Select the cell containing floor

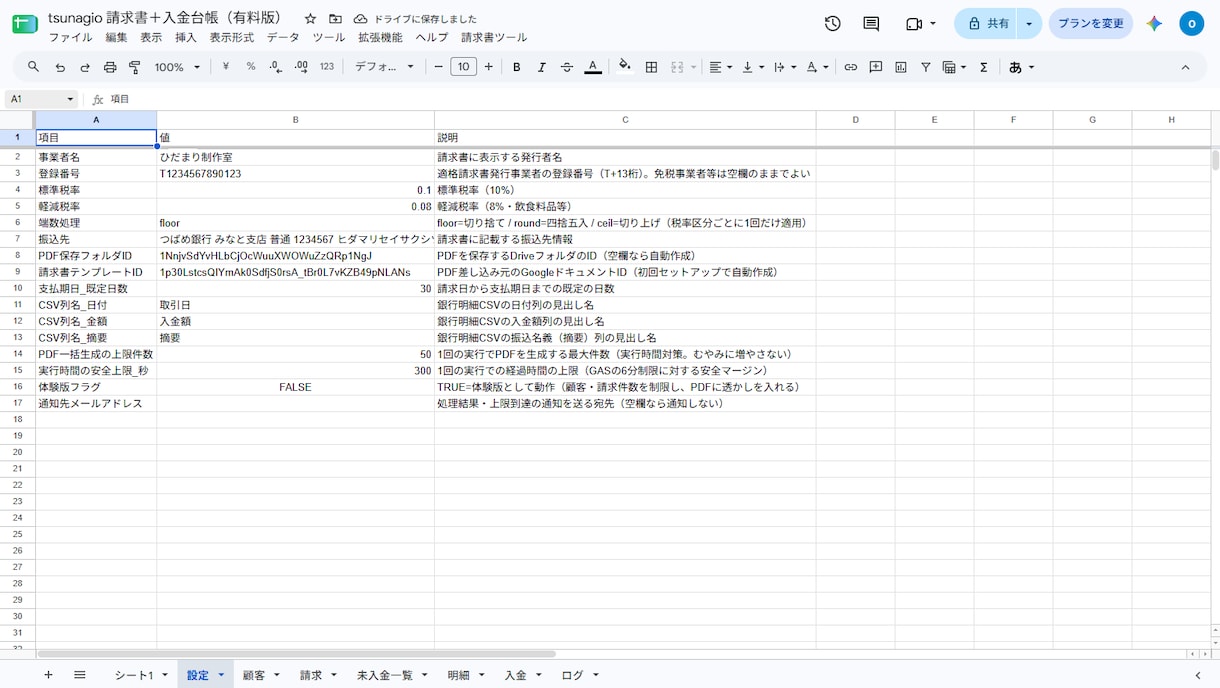295,223
